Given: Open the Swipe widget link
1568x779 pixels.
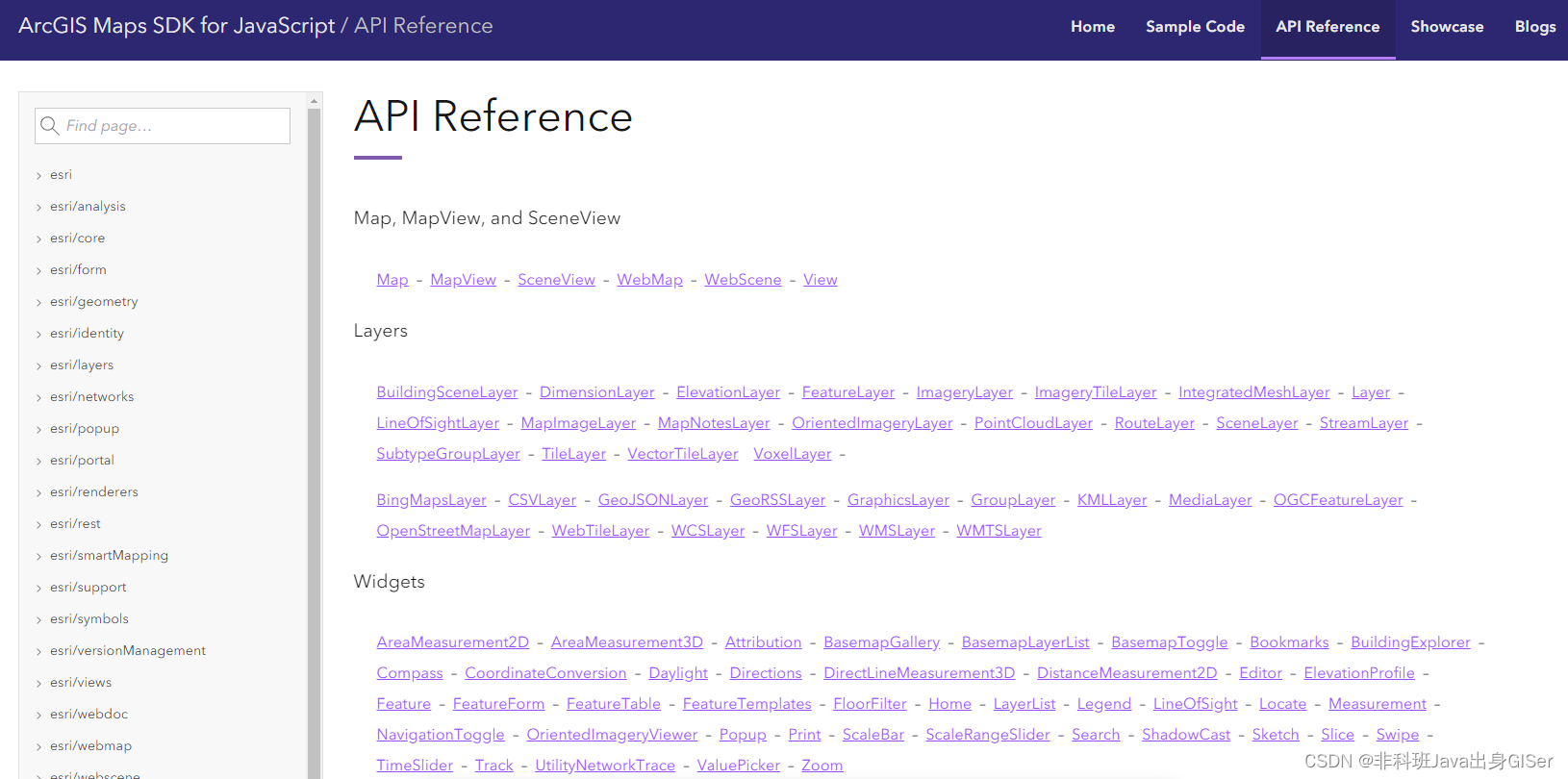Looking at the screenshot, I should coord(1398,735).
